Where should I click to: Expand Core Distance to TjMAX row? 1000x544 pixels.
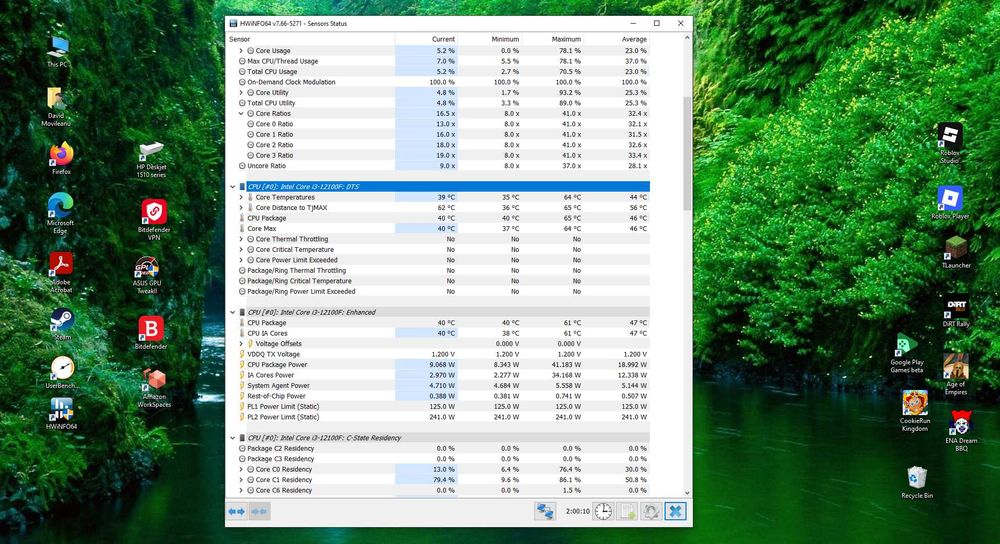pos(241,208)
